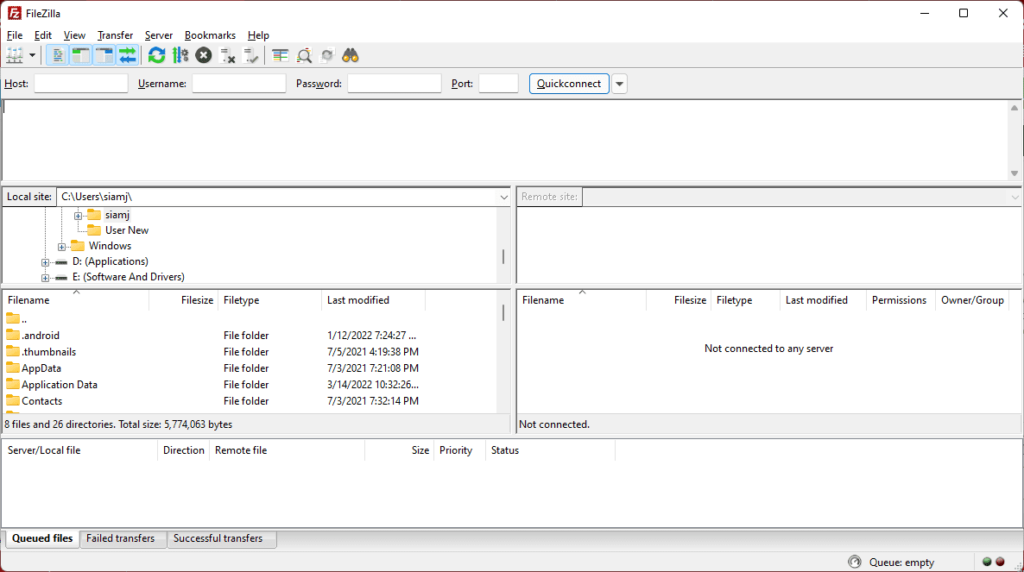Screen dimensions: 1024x572
Task: Click the remote Filename column header
Action: pos(582,300)
